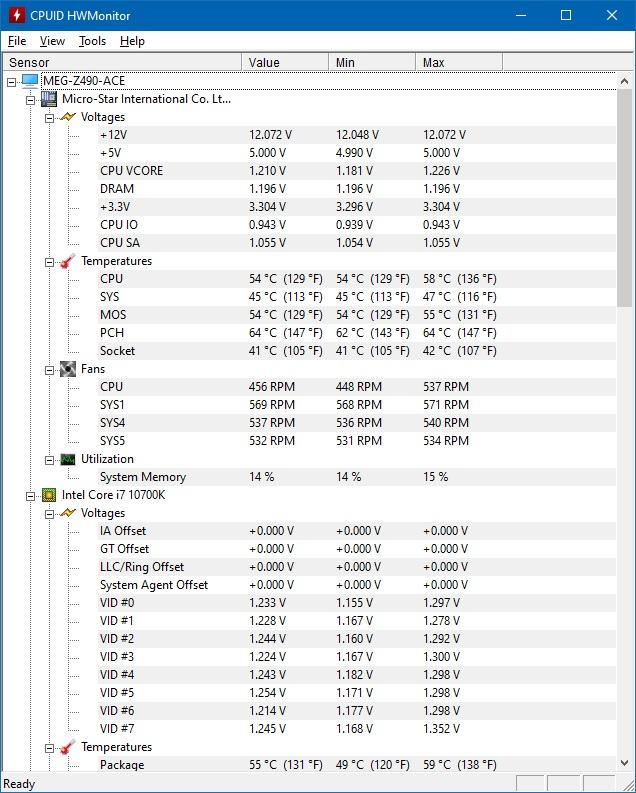636x793 pixels.
Task: Click the Value column header
Action: pos(285,62)
